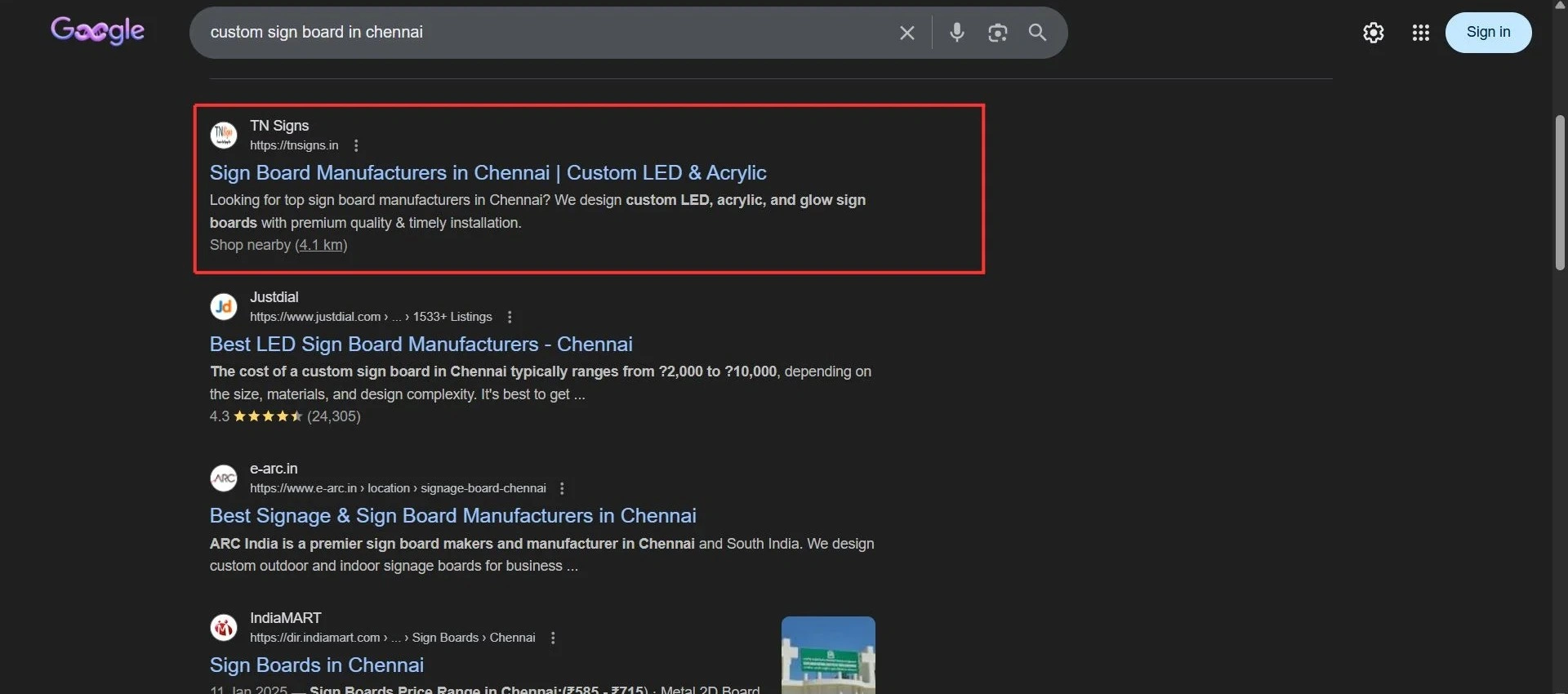This screenshot has height=694, width=1568.
Task: Click the IndiaMART site name
Action: [286, 618]
